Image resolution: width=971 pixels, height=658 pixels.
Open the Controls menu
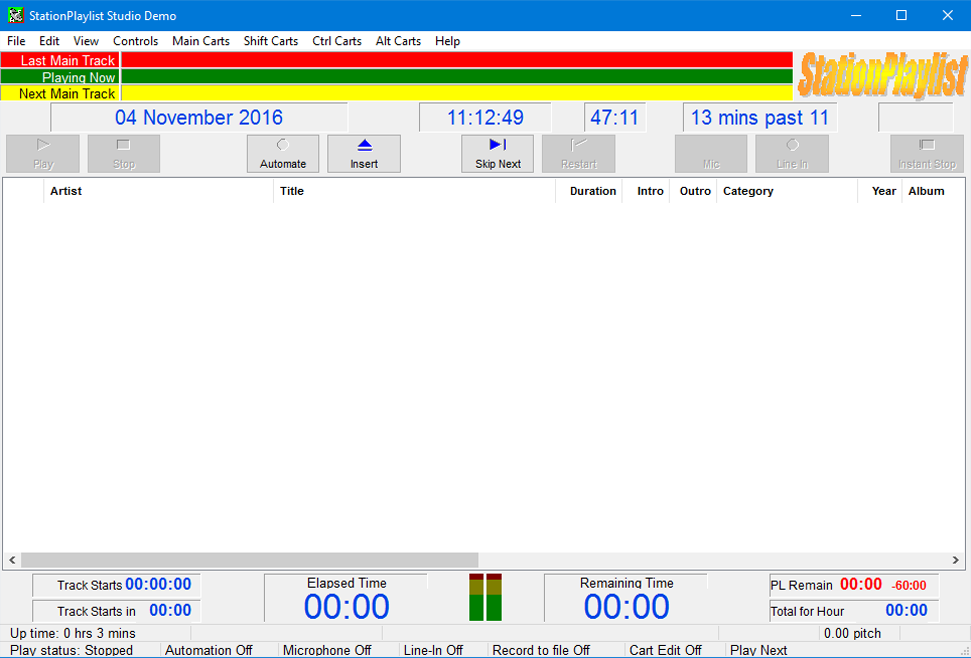[135, 41]
